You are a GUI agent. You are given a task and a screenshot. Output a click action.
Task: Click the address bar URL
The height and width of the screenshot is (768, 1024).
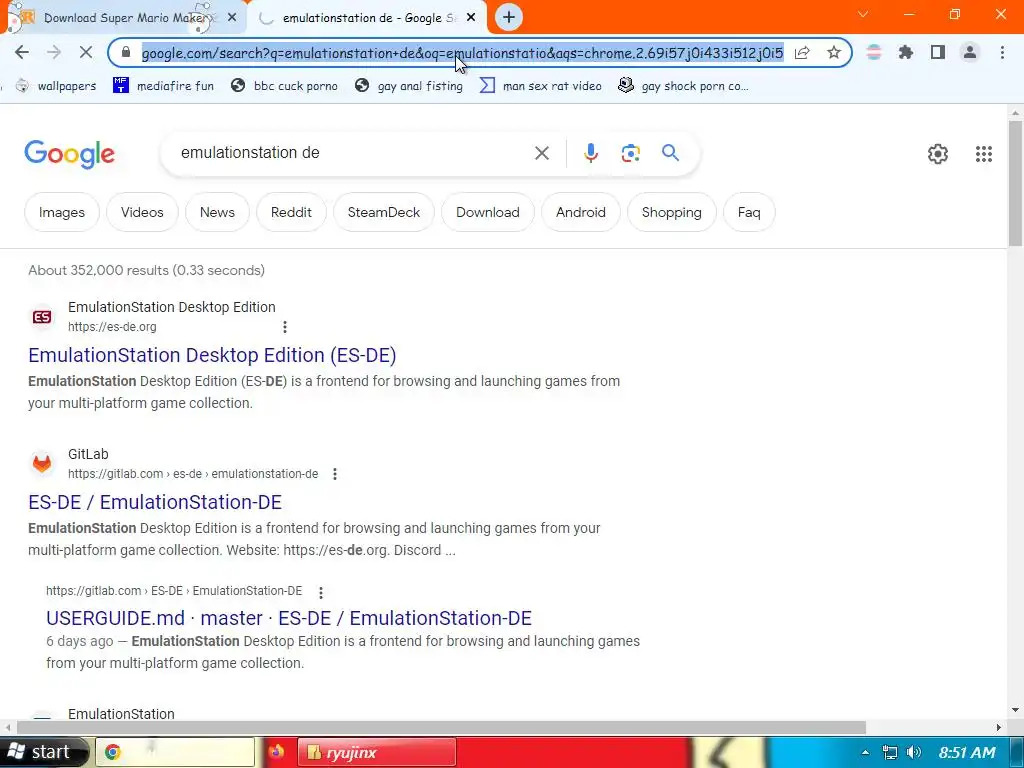[462, 53]
